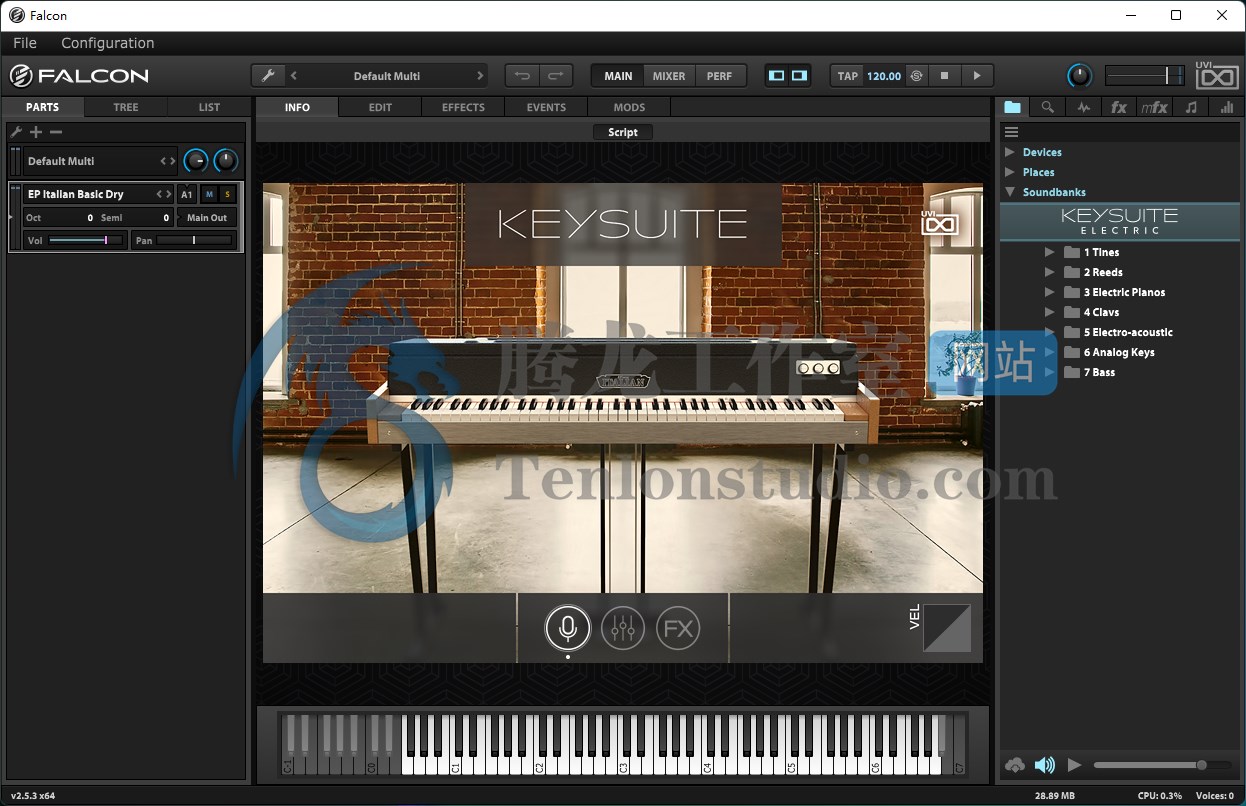
Task: Click the cloud download icon in the browser
Action: pyautogui.click(x=1015, y=765)
